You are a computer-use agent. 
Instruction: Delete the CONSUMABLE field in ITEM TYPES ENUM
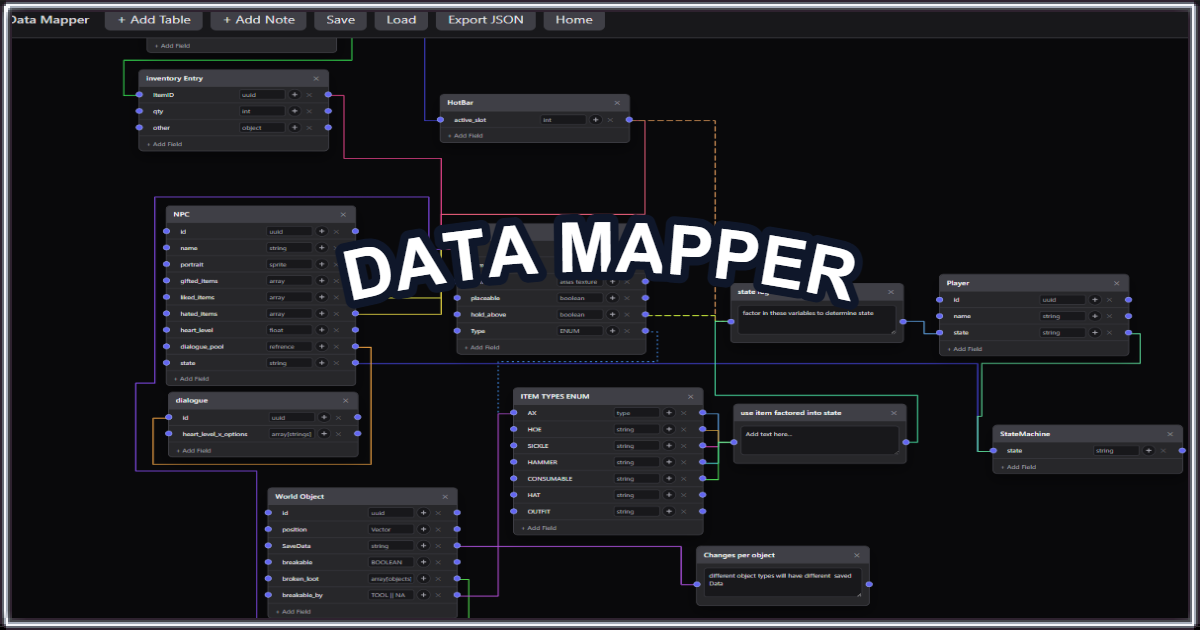pos(684,479)
